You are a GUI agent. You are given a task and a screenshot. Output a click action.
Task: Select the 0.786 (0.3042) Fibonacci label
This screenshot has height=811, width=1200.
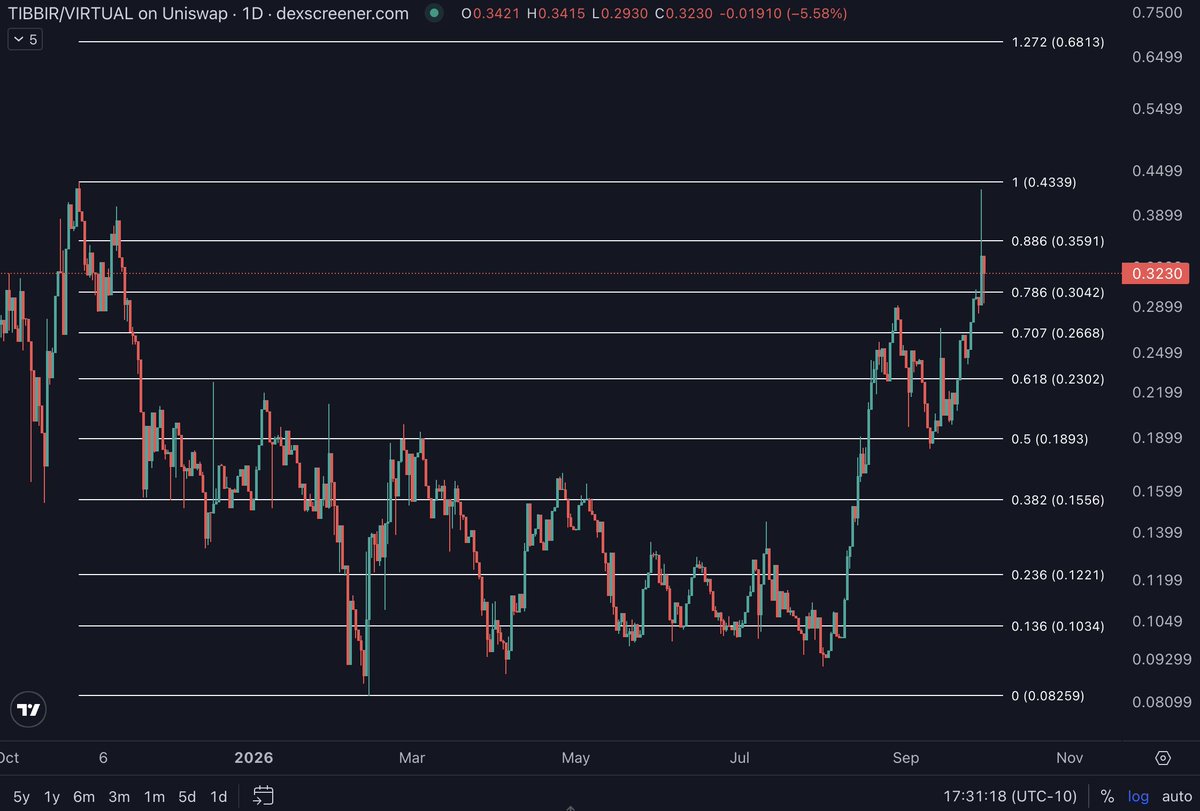point(1058,293)
